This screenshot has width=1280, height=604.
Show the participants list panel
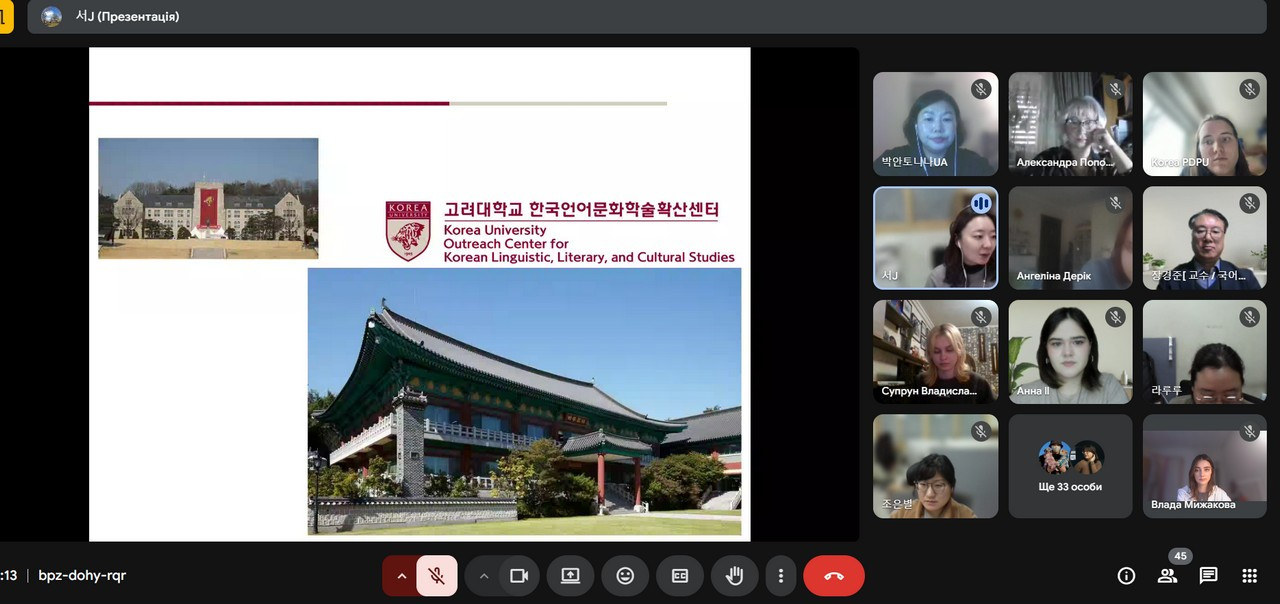tap(1167, 576)
